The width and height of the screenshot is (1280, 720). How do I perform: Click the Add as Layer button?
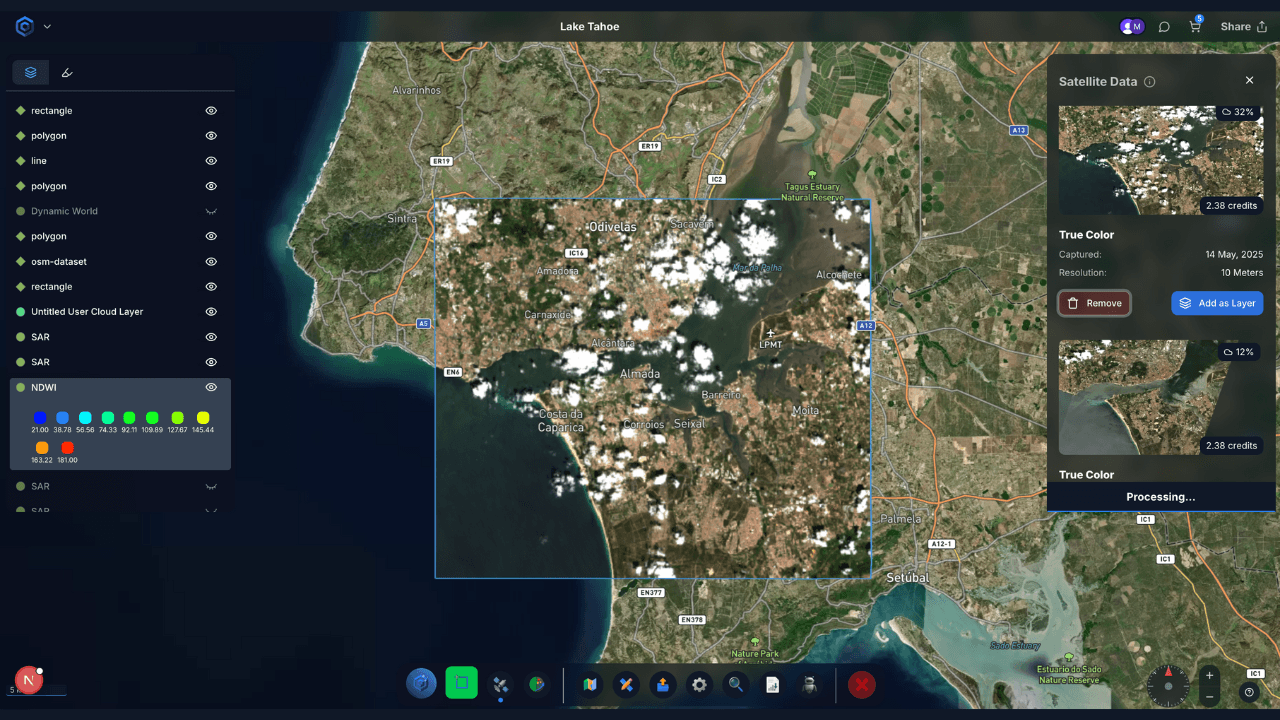(1217, 303)
